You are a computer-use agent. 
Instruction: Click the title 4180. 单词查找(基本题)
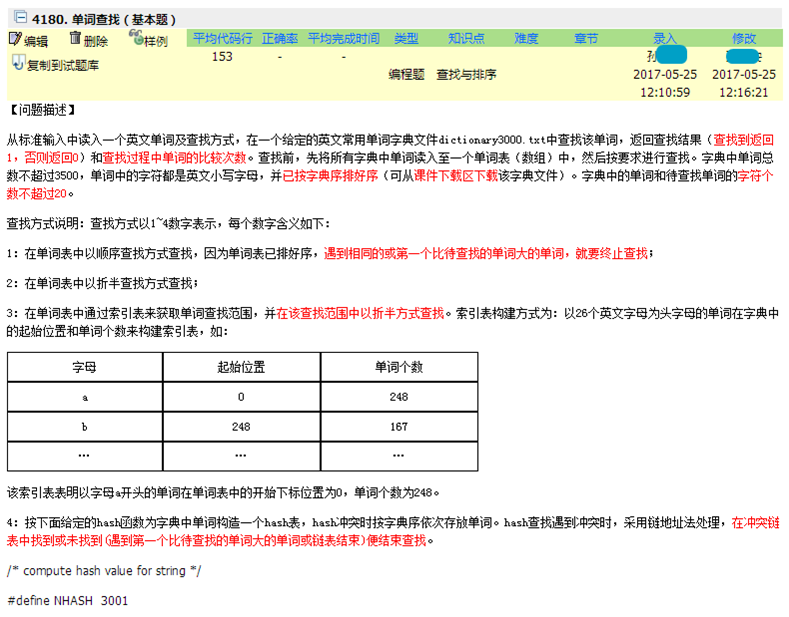pos(104,20)
